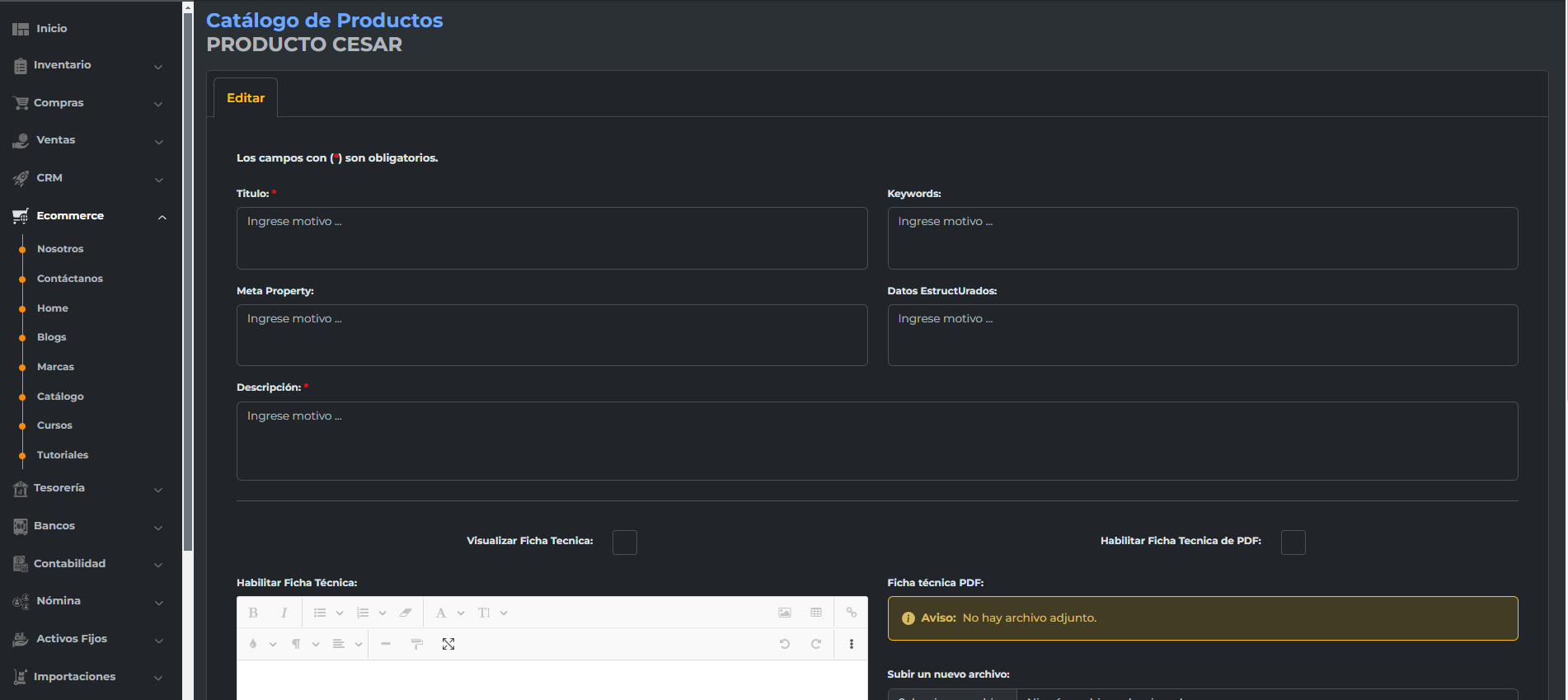Select the Editar tab
Viewport: 1568px width, 700px height.
click(246, 97)
